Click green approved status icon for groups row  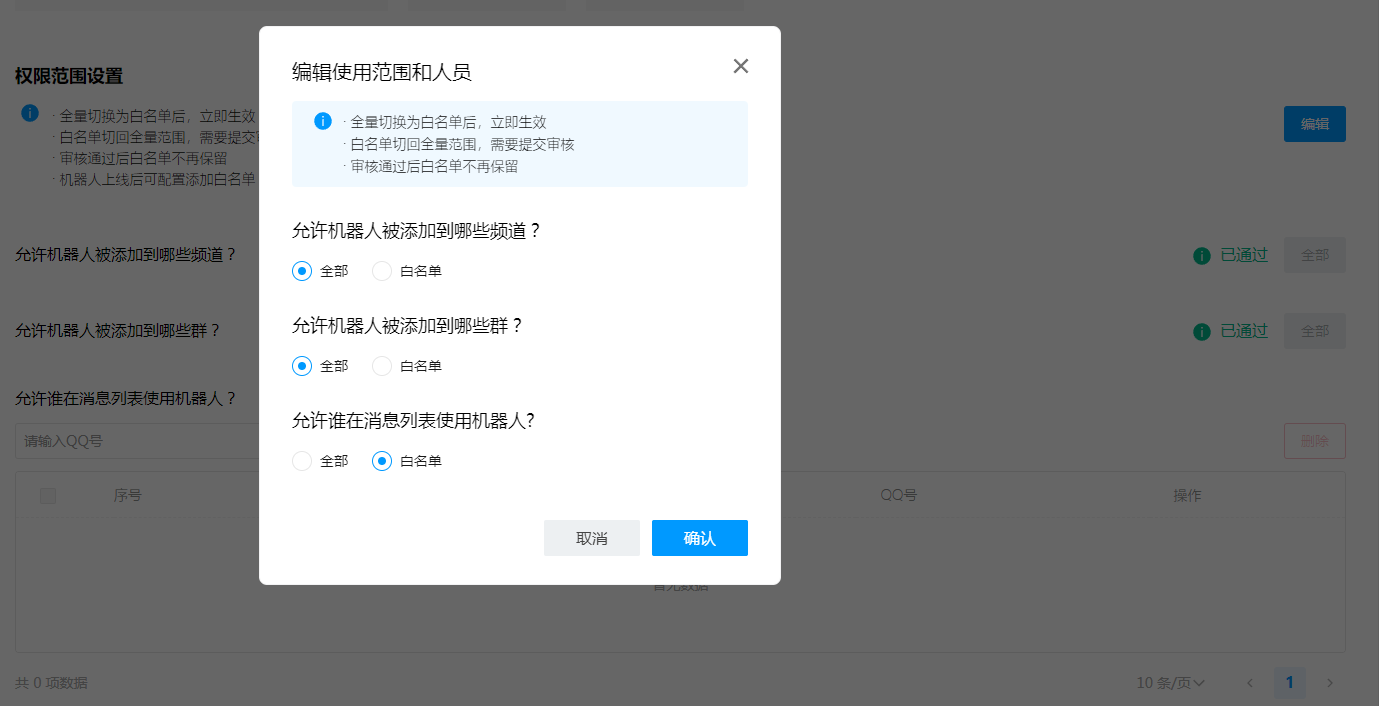pyautogui.click(x=1202, y=332)
